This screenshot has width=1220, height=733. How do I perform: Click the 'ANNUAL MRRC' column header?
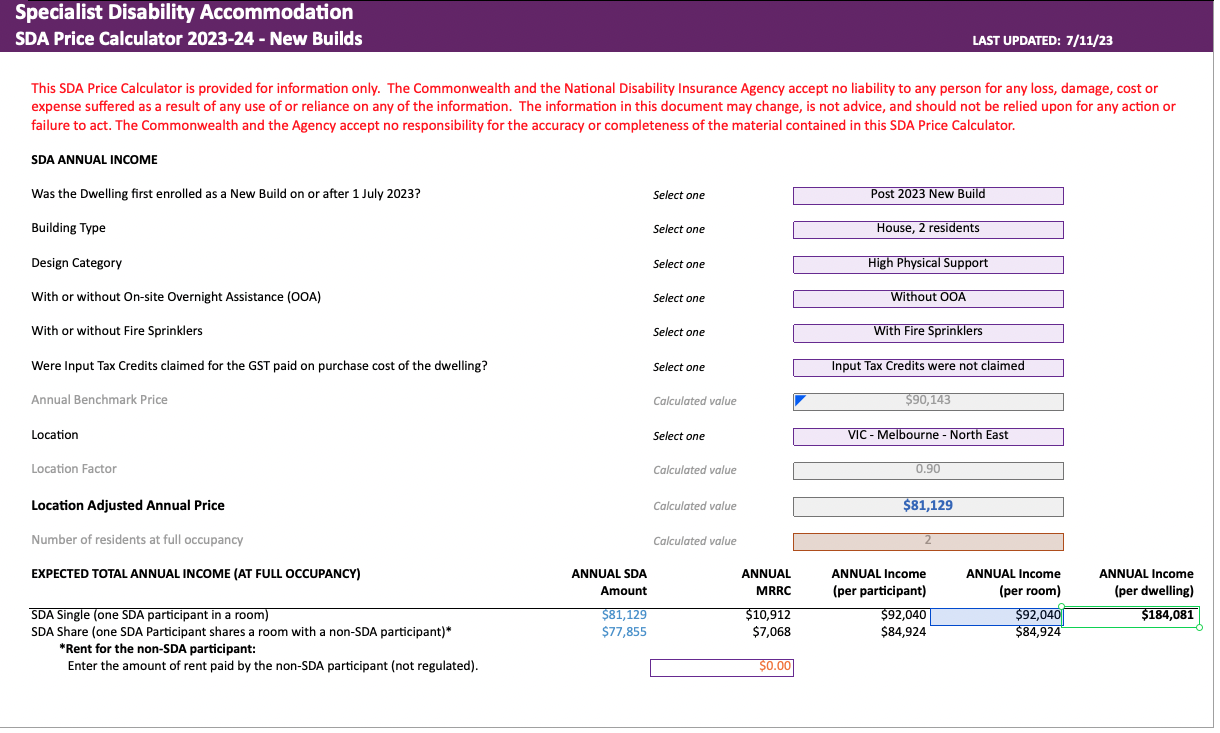766,582
